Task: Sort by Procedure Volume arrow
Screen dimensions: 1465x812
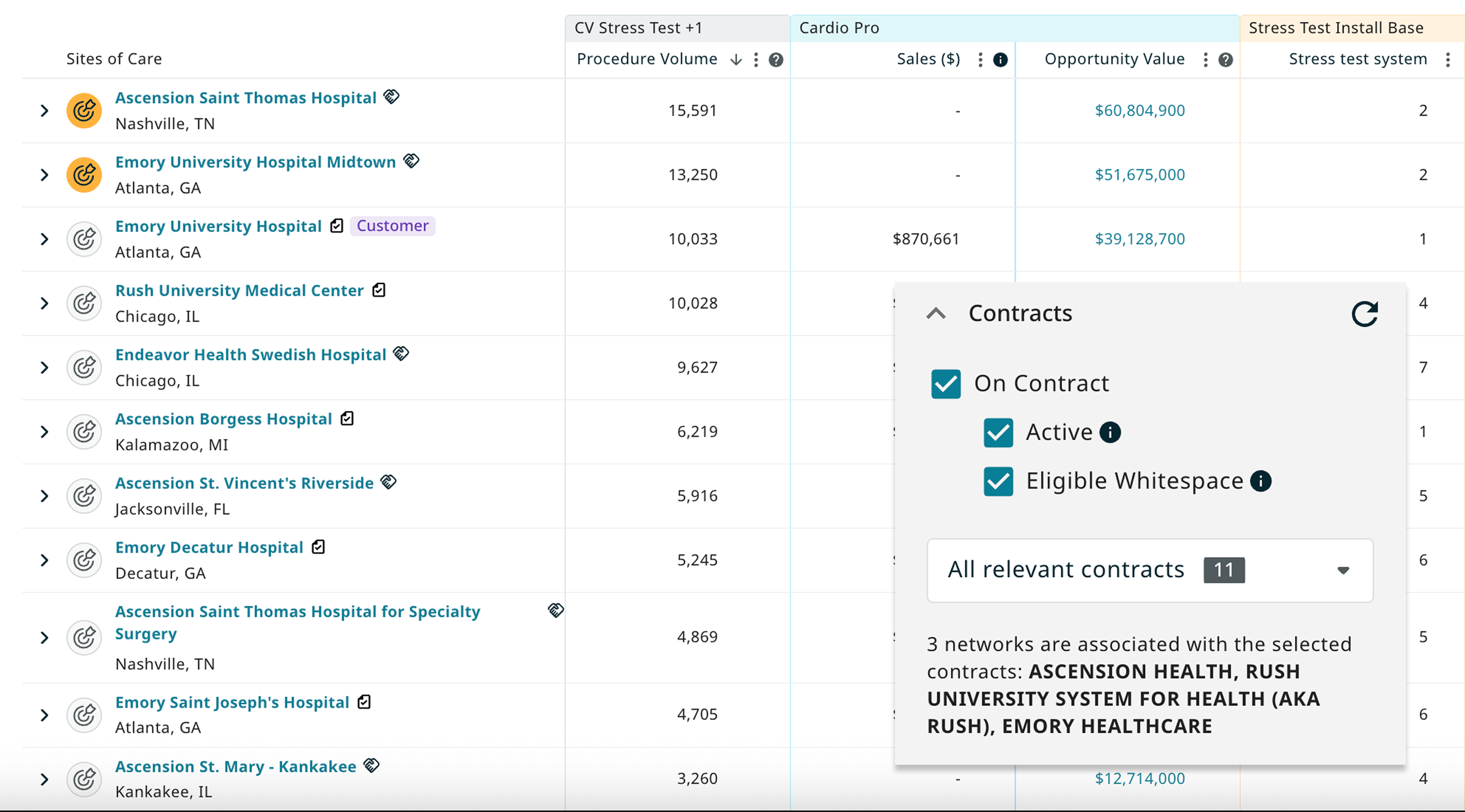Action: [736, 60]
